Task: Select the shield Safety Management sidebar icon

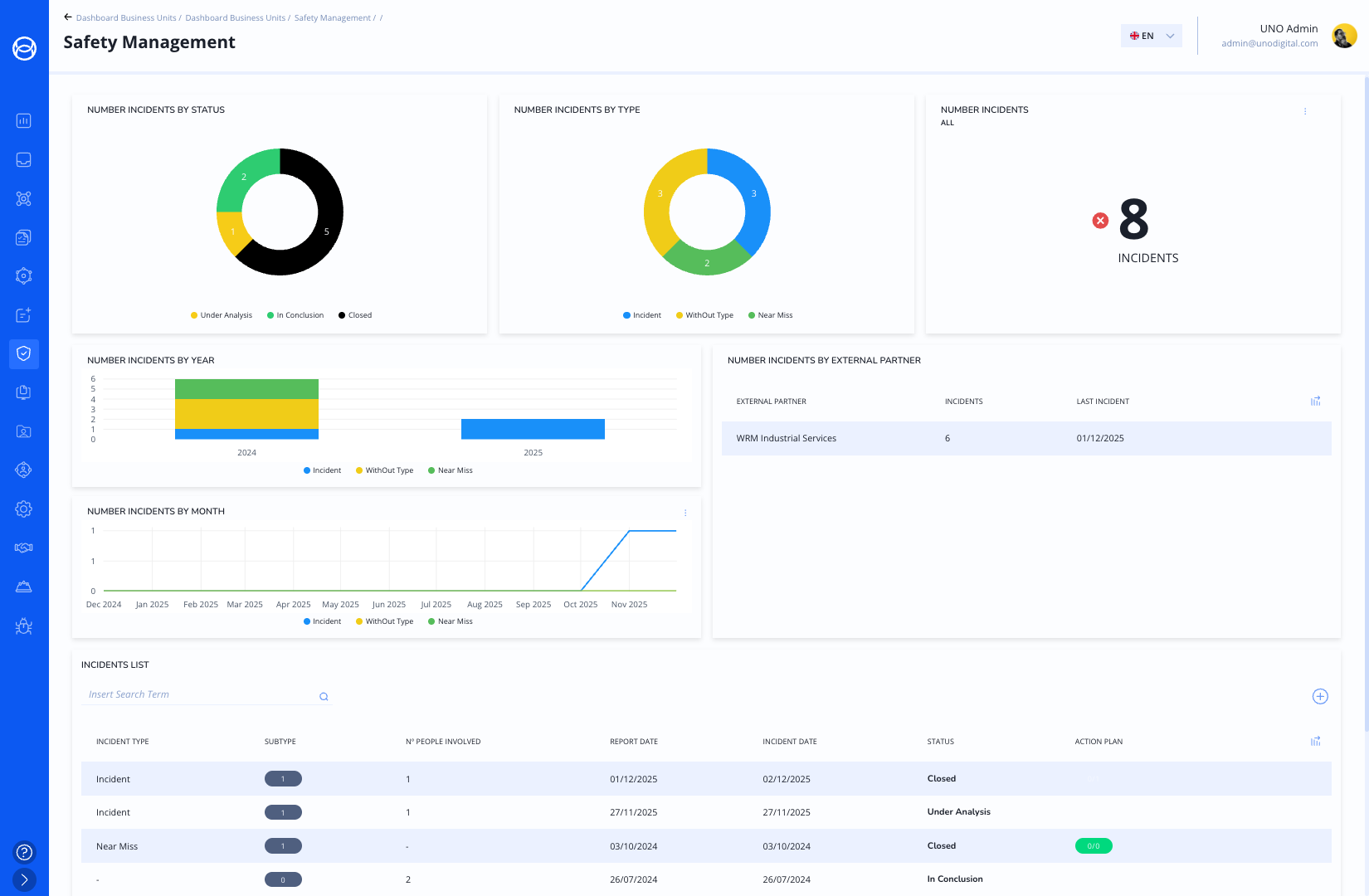Action: 24,353
